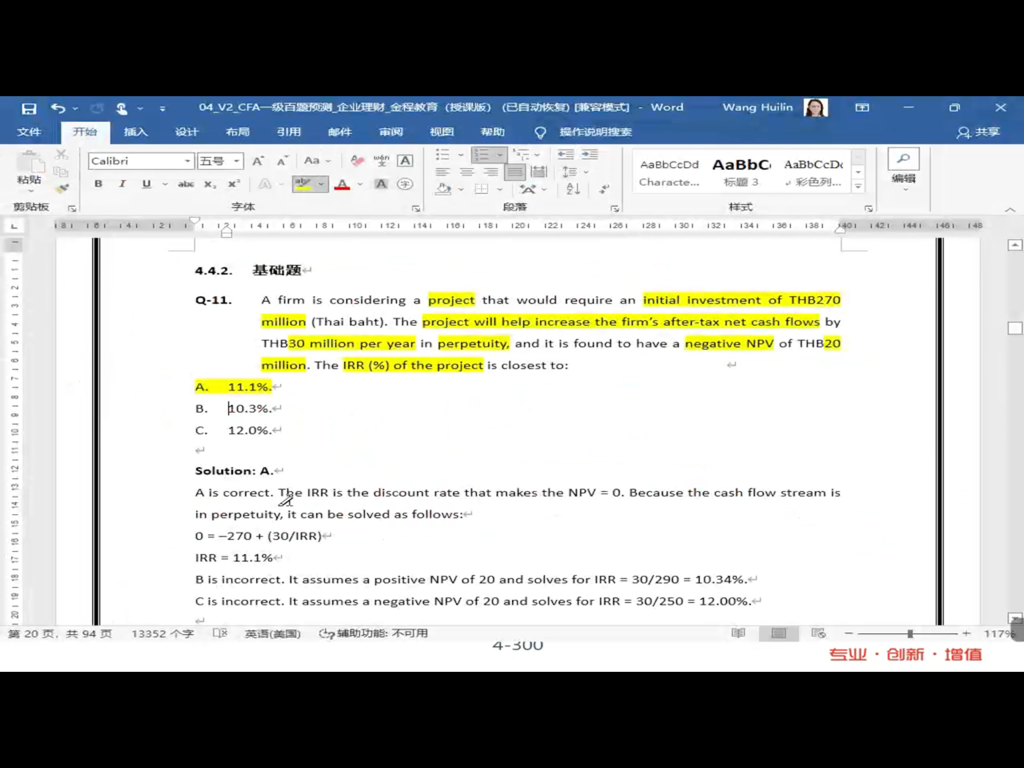Screen dimensions: 1024x768
Task: Click the zoom in plus button
Action: click(x=966, y=633)
